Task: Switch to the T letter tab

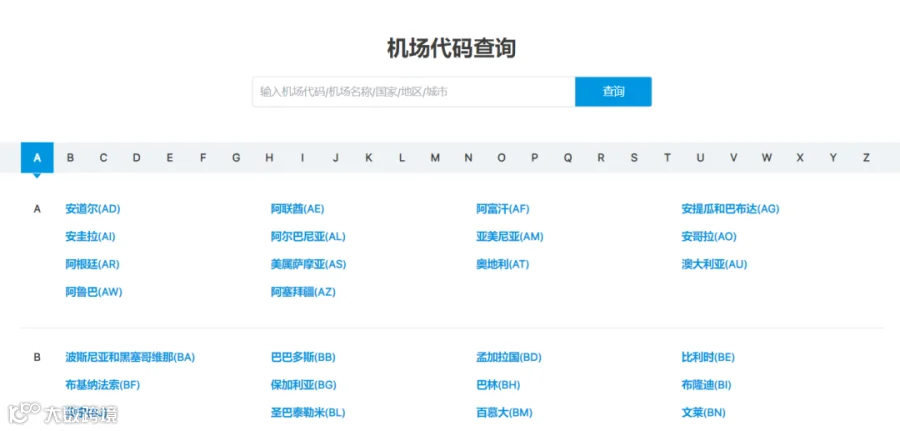Action: click(667, 158)
